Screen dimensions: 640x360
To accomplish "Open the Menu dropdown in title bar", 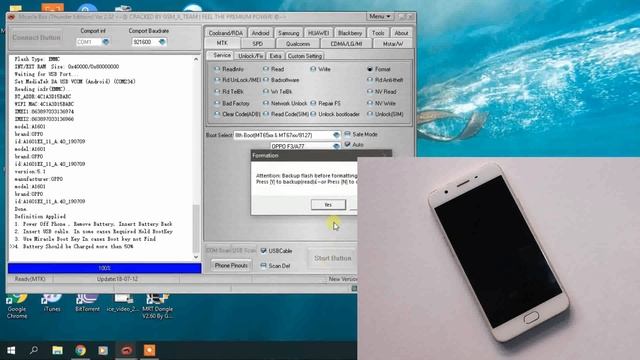I will (380, 16).
